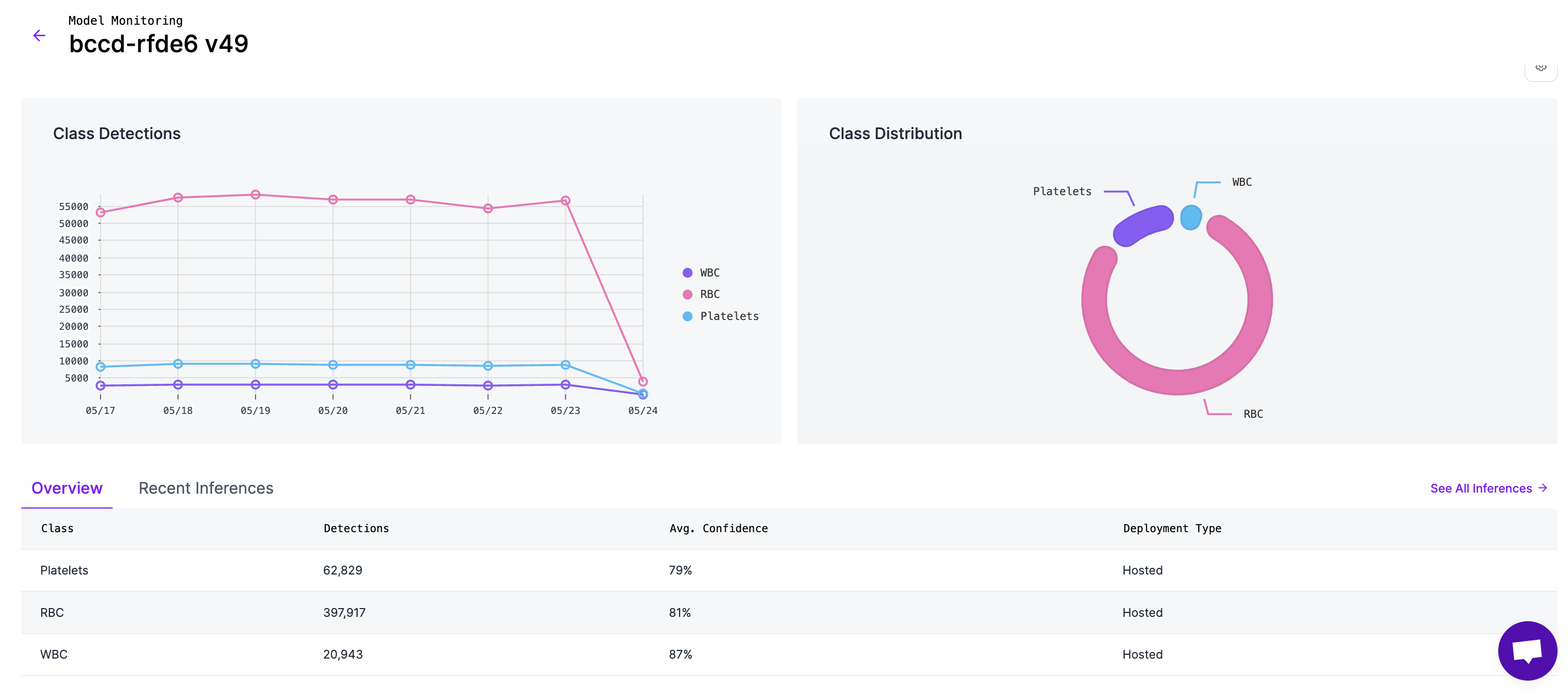The width and height of the screenshot is (1568, 696).
Task: Click the blue WBC donut segment
Action: click(x=1191, y=217)
